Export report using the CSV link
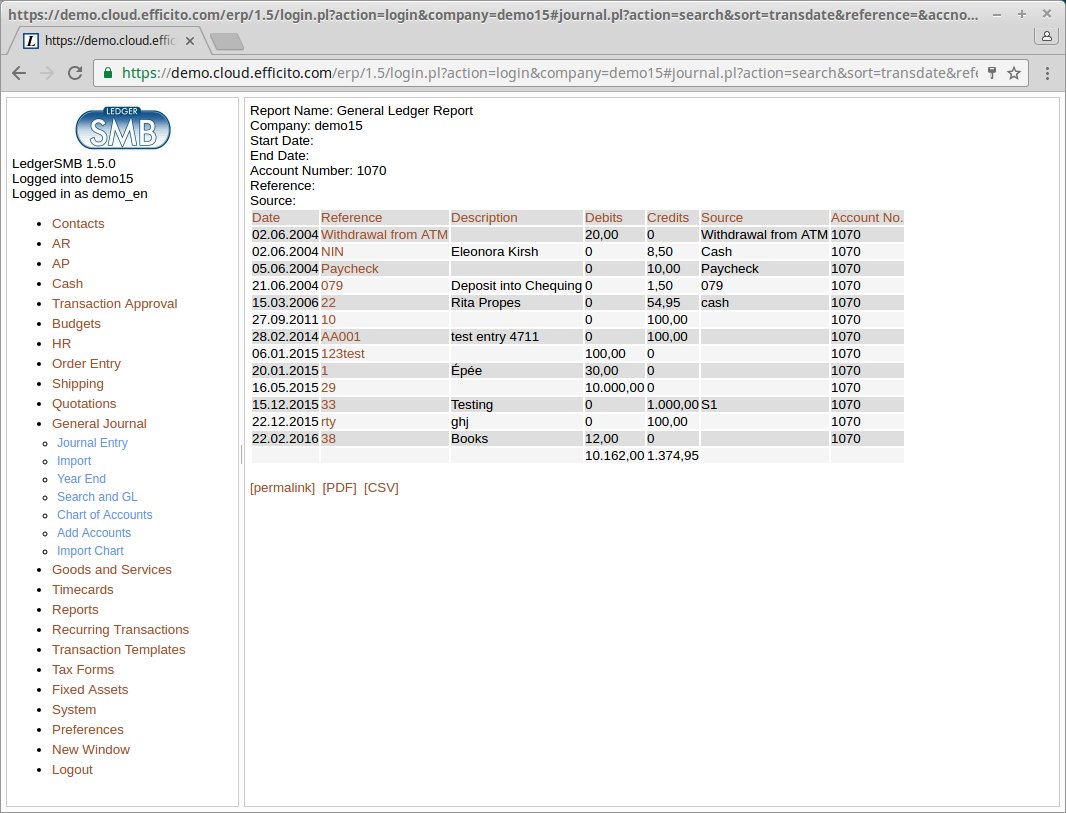Screen dimensions: 1066x813 (x=381, y=488)
